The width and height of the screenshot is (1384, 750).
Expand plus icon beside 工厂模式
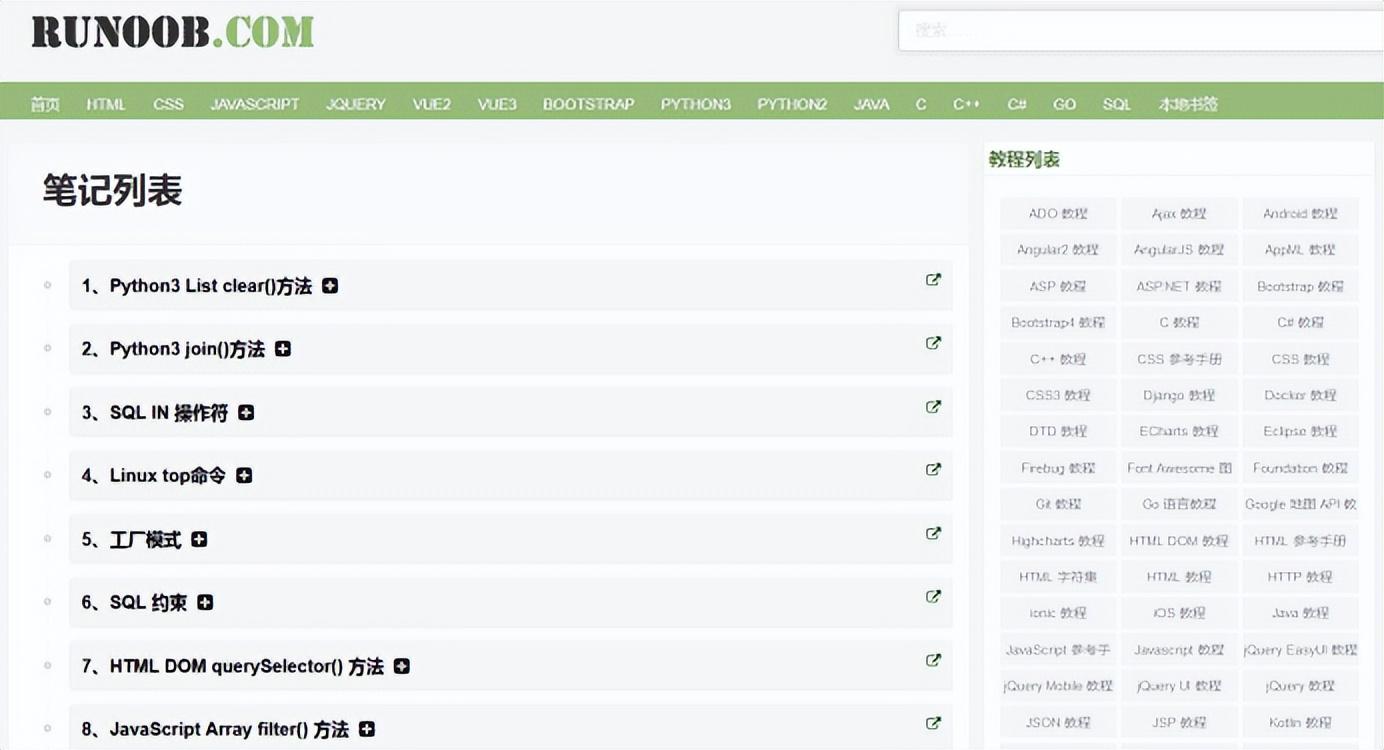(199, 539)
